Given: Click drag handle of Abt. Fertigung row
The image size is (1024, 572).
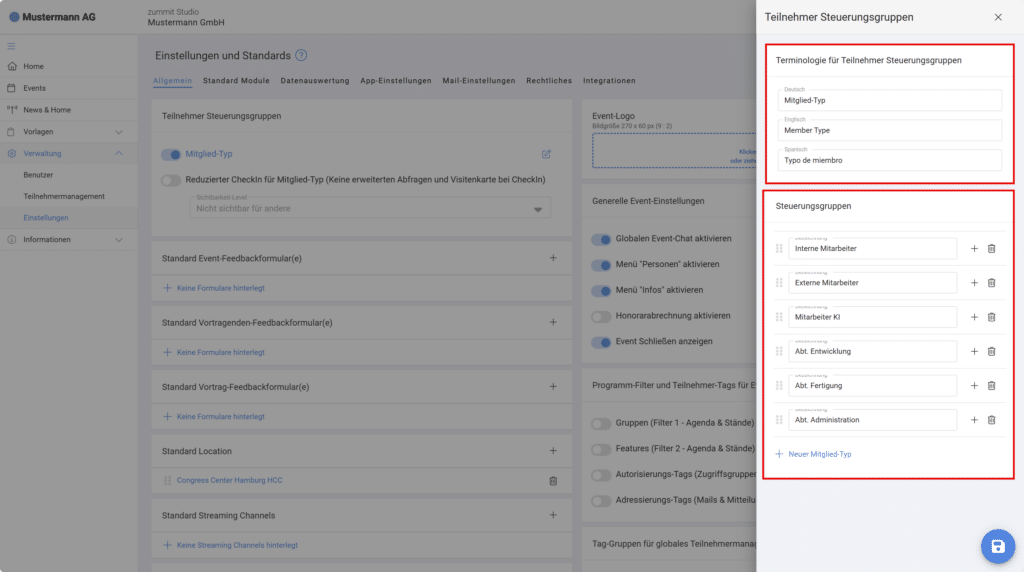Looking at the screenshot, I should tap(779, 386).
